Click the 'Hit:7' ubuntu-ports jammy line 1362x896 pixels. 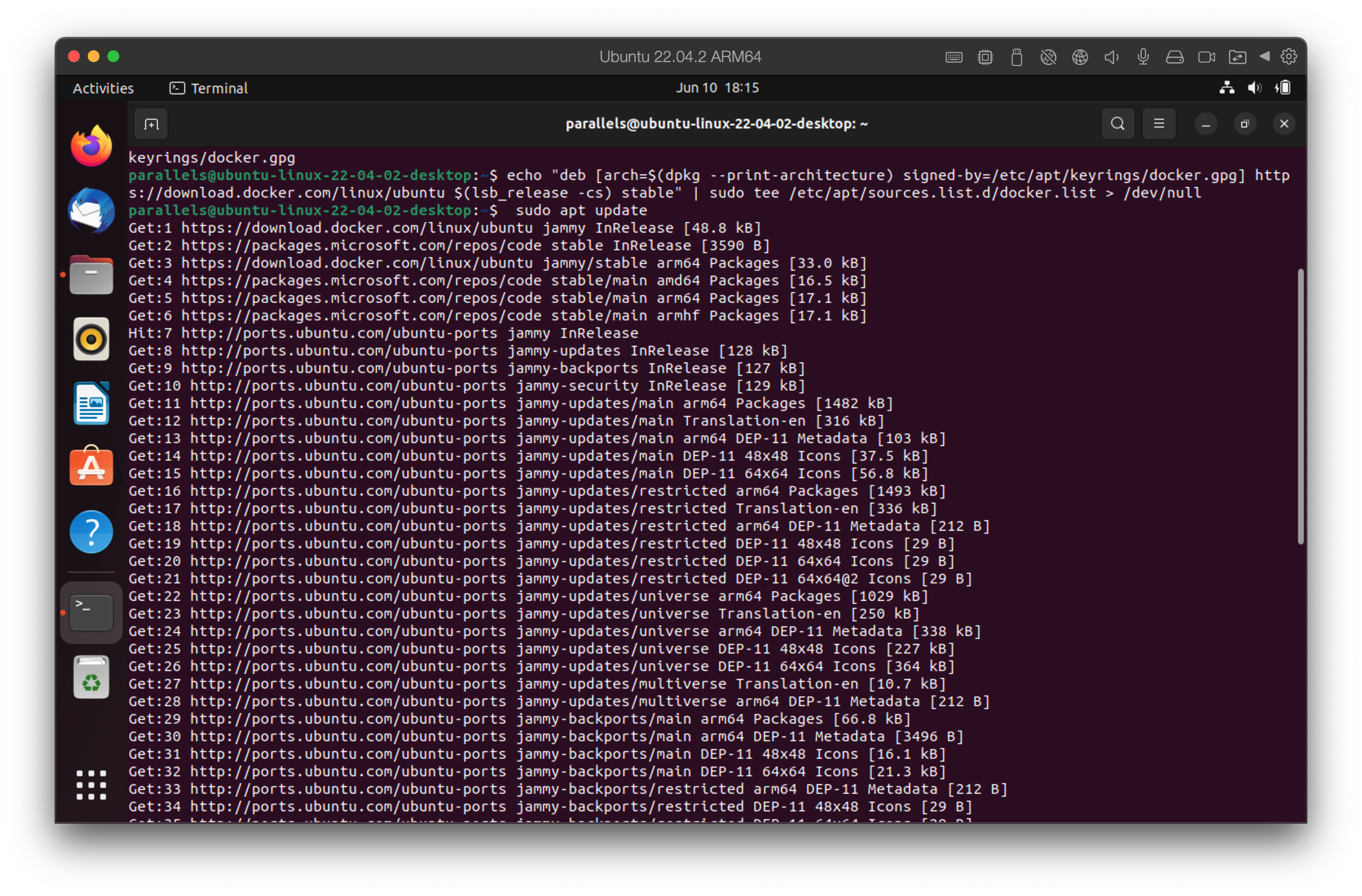coord(383,333)
